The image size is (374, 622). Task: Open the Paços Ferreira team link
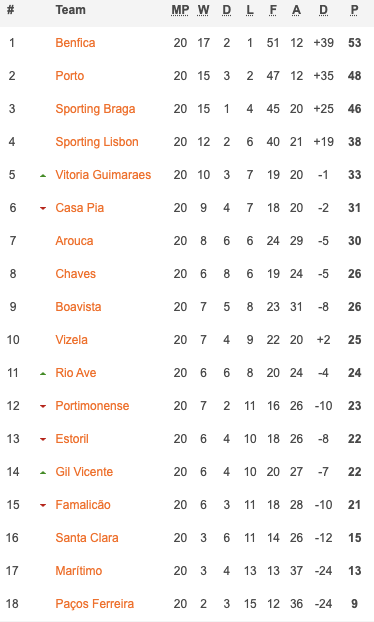(94, 604)
